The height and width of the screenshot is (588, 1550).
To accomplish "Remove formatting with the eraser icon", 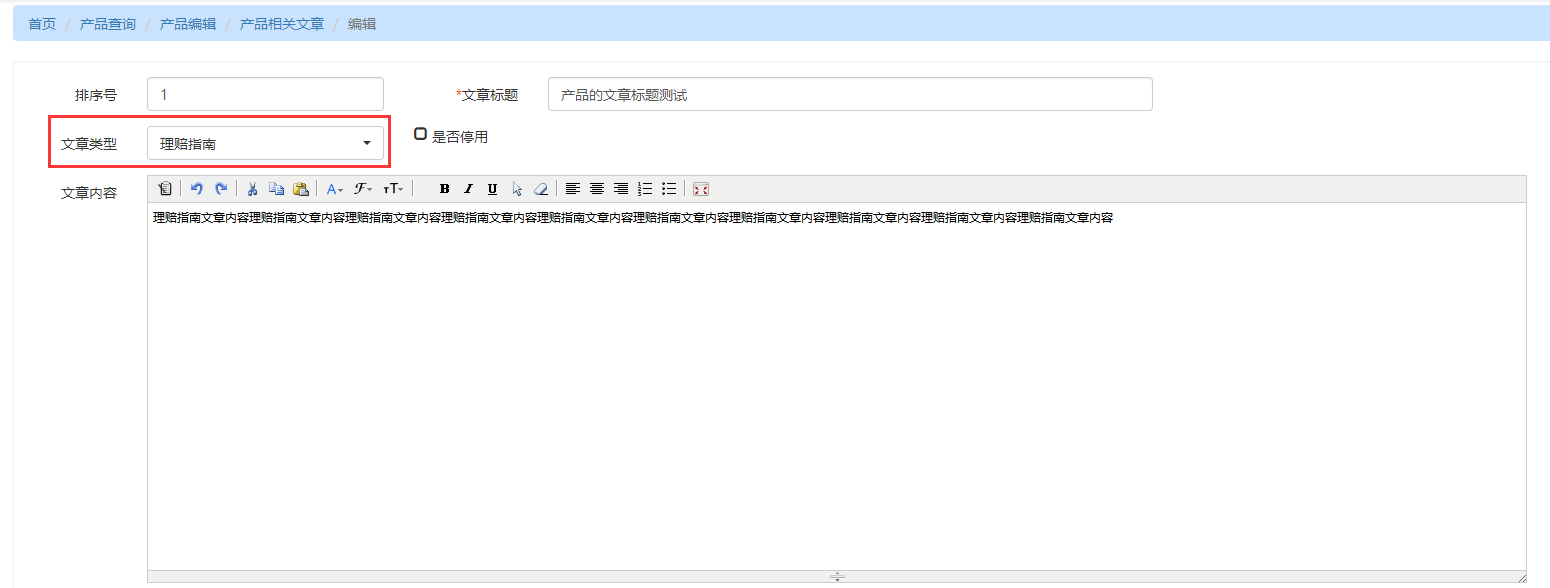I will (x=541, y=188).
